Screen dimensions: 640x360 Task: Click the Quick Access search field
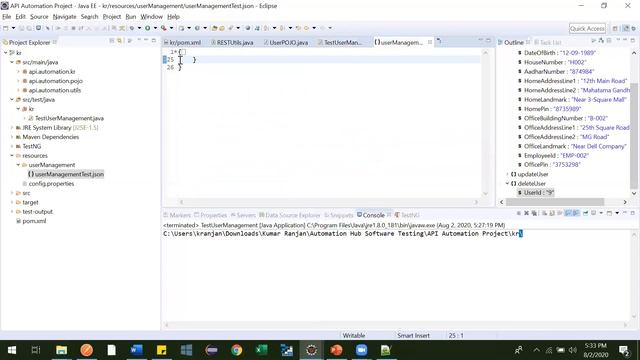tap(587, 29)
